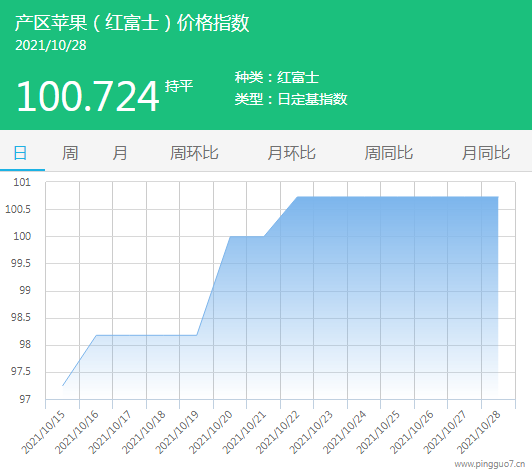The image size is (532, 475).
Task: Click the 类型：日定基指数 type text
Action: coord(291,99)
